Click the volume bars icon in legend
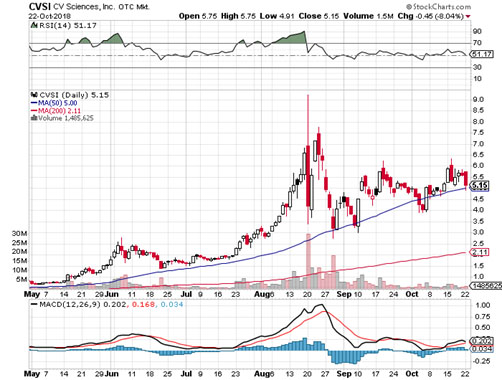 [34, 118]
